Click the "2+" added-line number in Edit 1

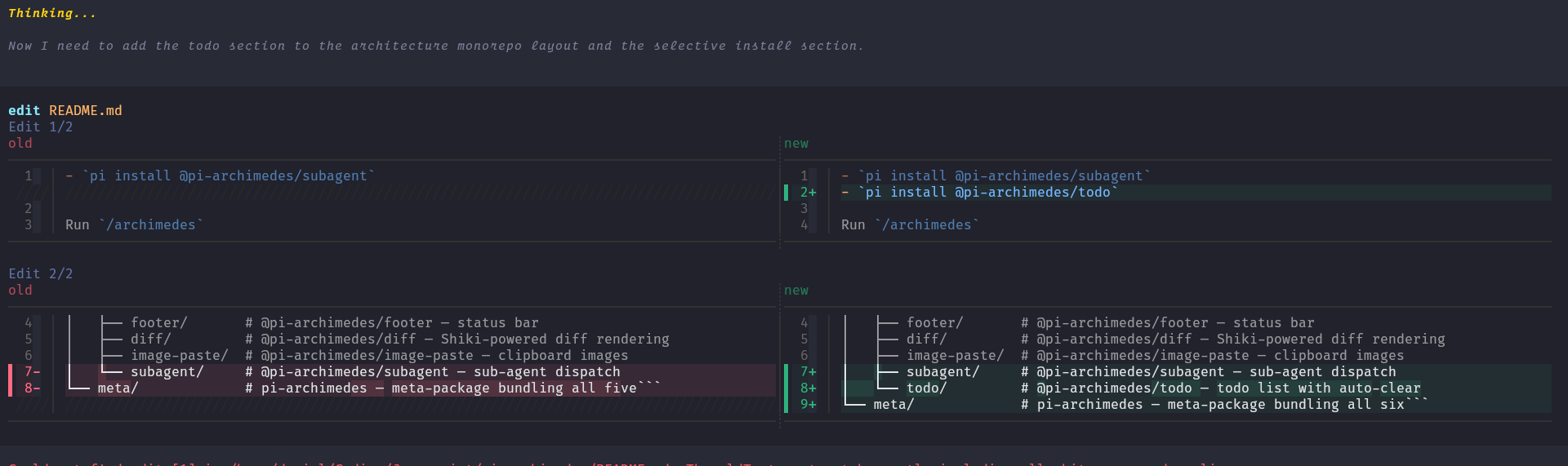tap(808, 192)
